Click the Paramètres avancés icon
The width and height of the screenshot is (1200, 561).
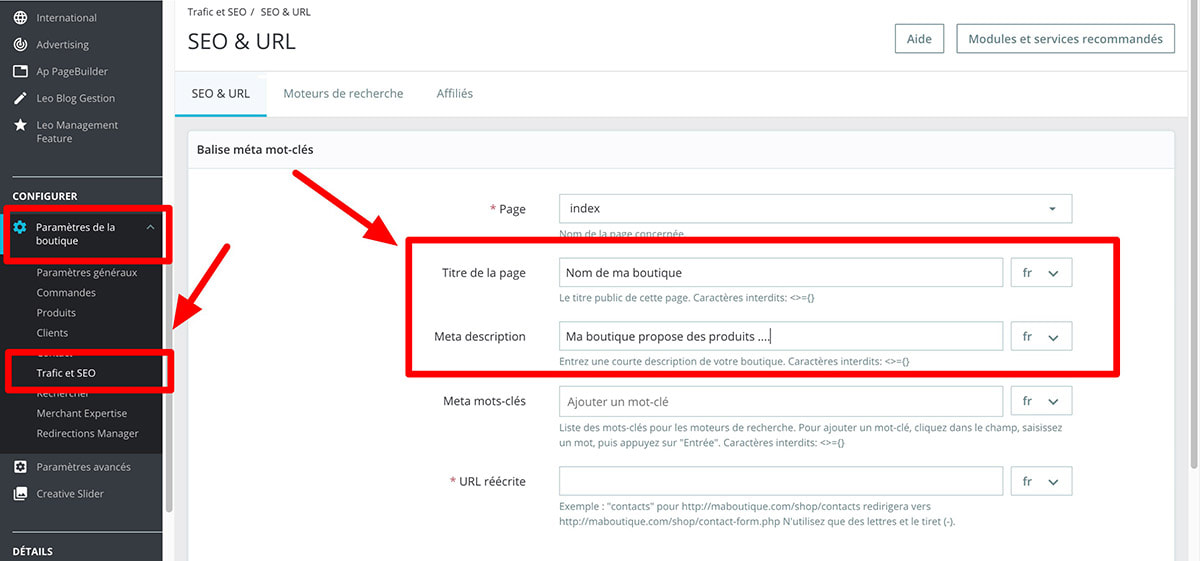(x=20, y=467)
